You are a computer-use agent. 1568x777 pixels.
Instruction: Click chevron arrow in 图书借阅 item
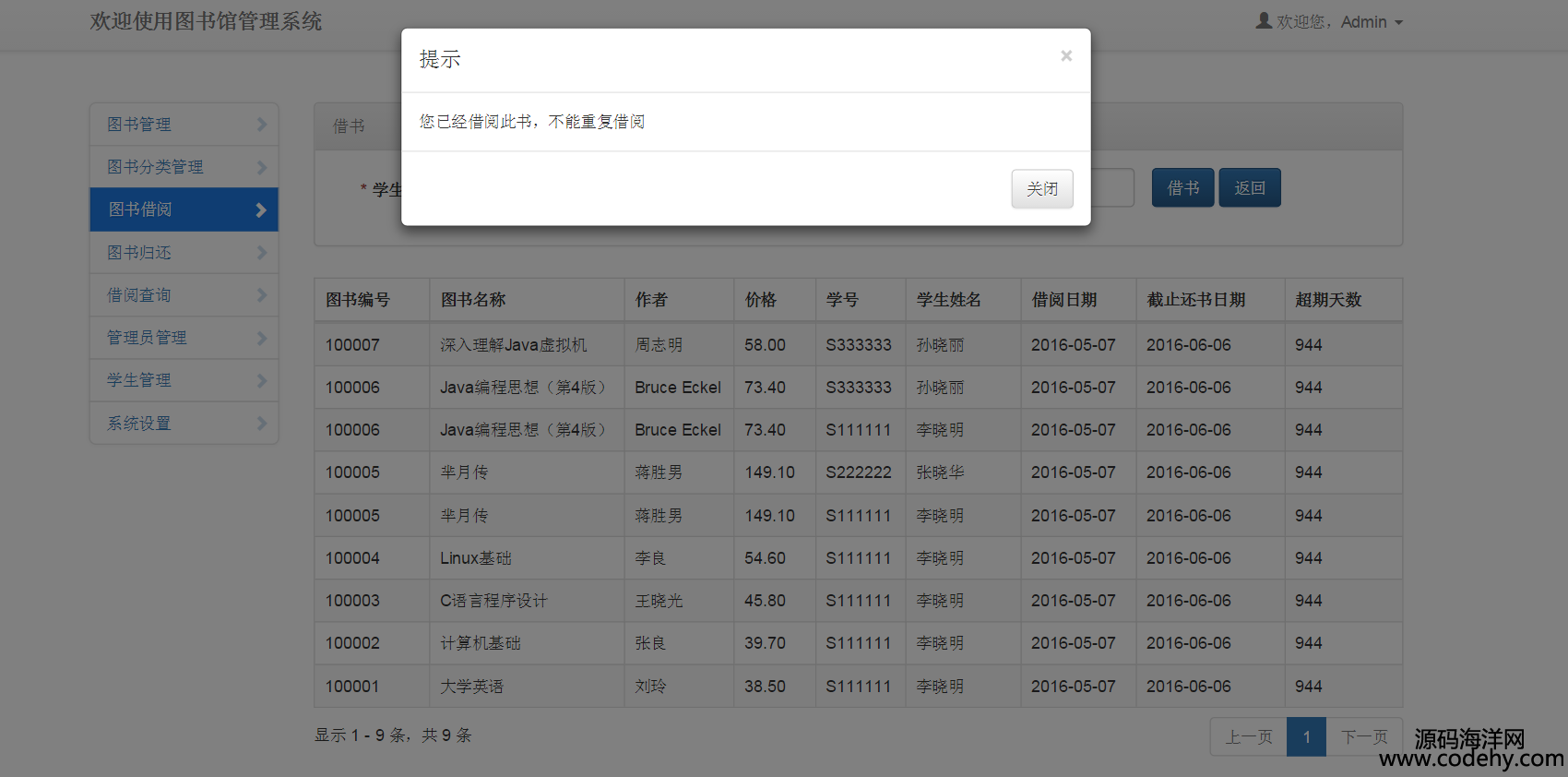click(x=261, y=210)
